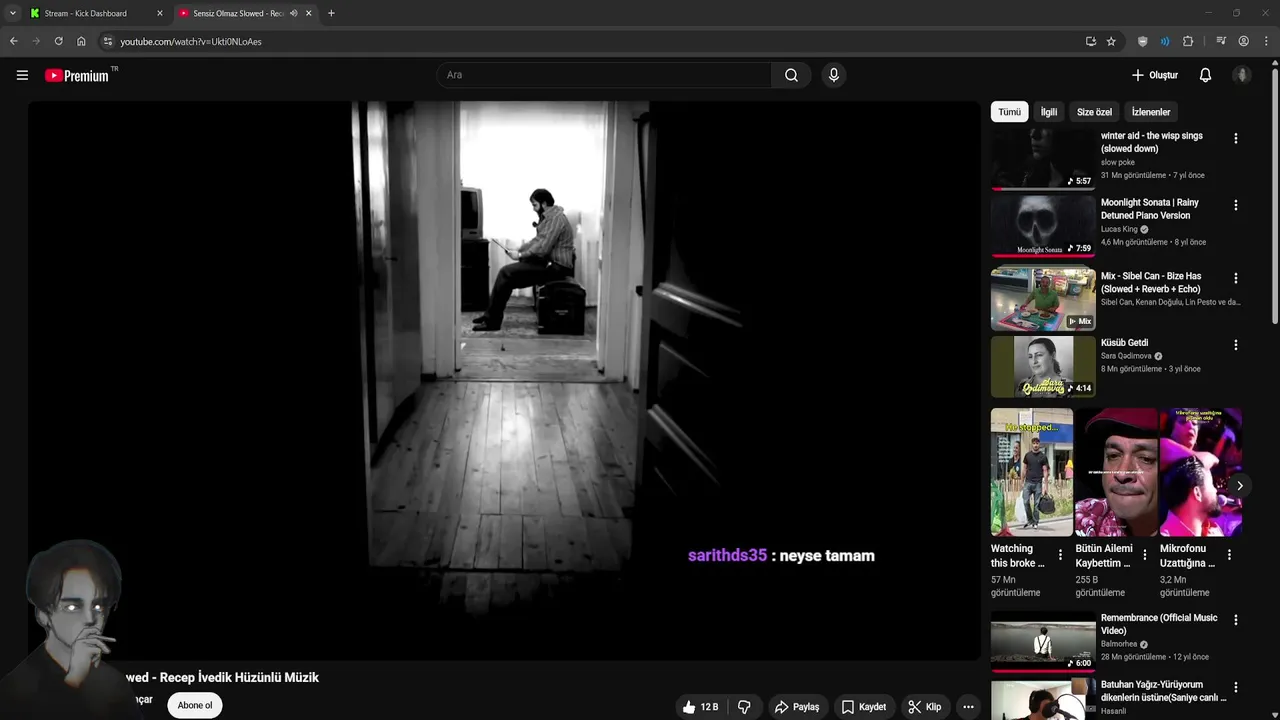
Task: Open Watching this broke short thumbnail
Action: tap(1032, 472)
